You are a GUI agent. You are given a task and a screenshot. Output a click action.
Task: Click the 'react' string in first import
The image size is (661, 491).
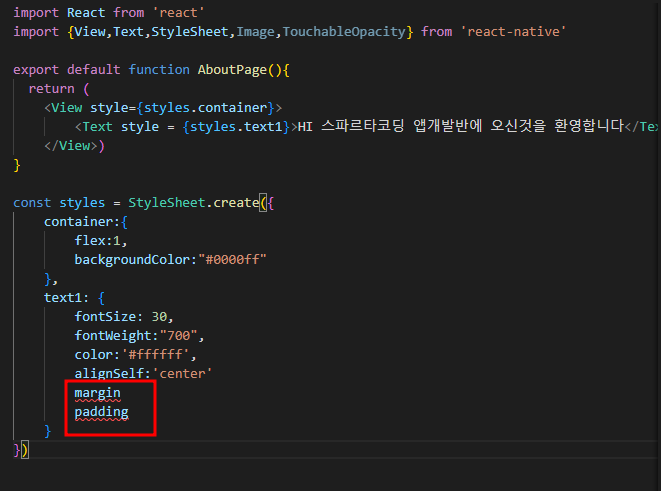click(x=178, y=13)
